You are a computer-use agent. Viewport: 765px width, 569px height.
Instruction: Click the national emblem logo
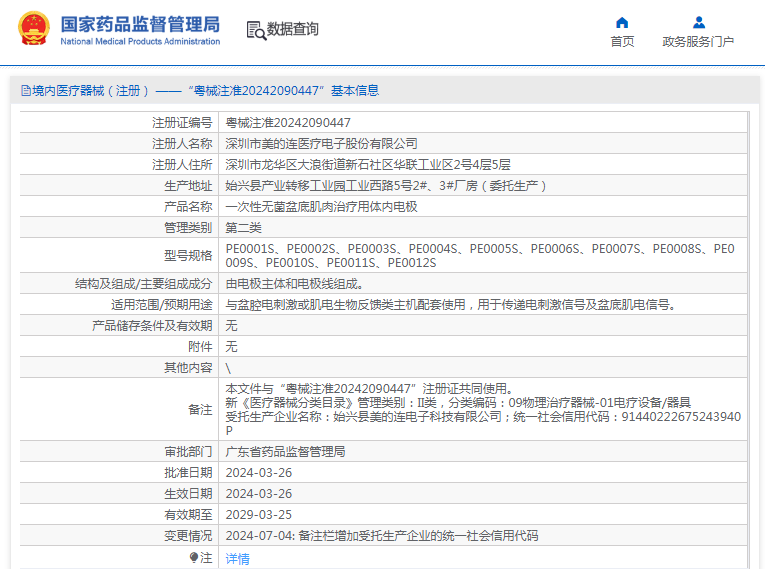tap(34, 28)
